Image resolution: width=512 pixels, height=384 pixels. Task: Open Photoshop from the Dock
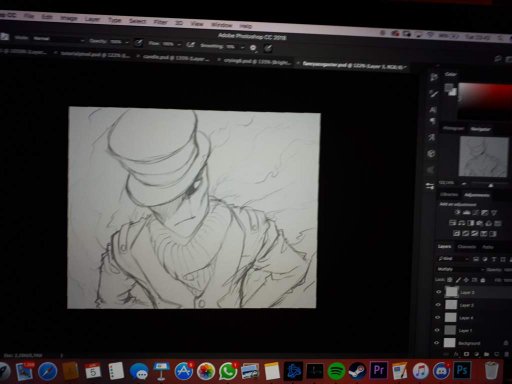click(462, 370)
